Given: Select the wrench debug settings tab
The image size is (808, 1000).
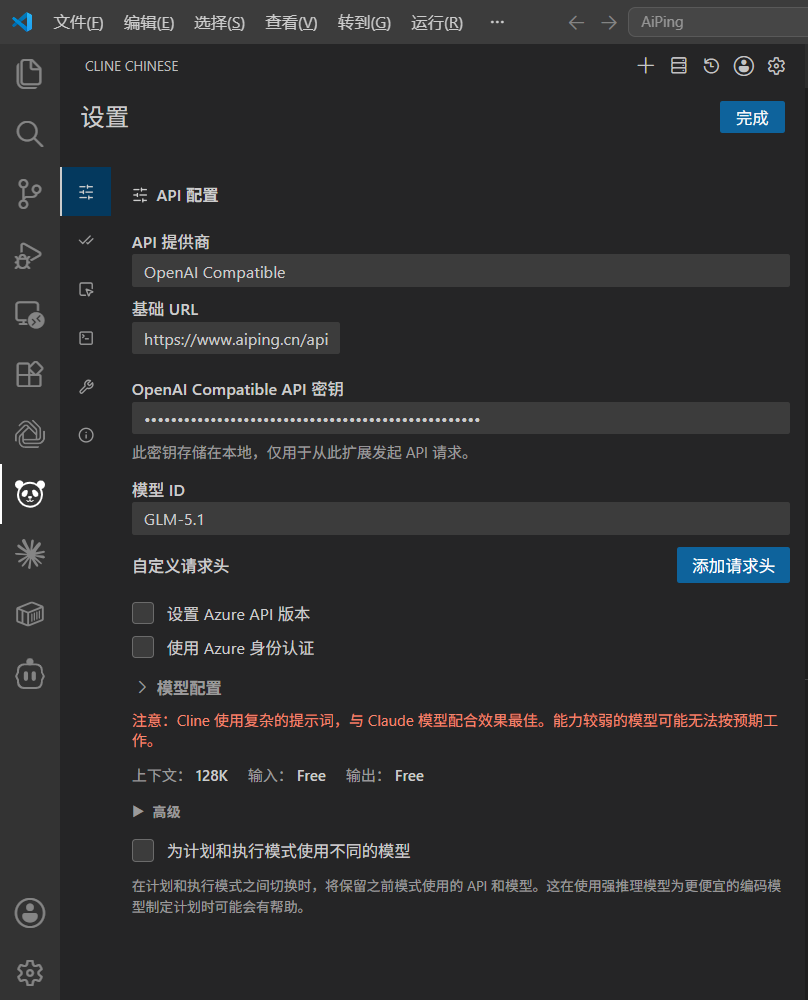Looking at the screenshot, I should pos(86,386).
